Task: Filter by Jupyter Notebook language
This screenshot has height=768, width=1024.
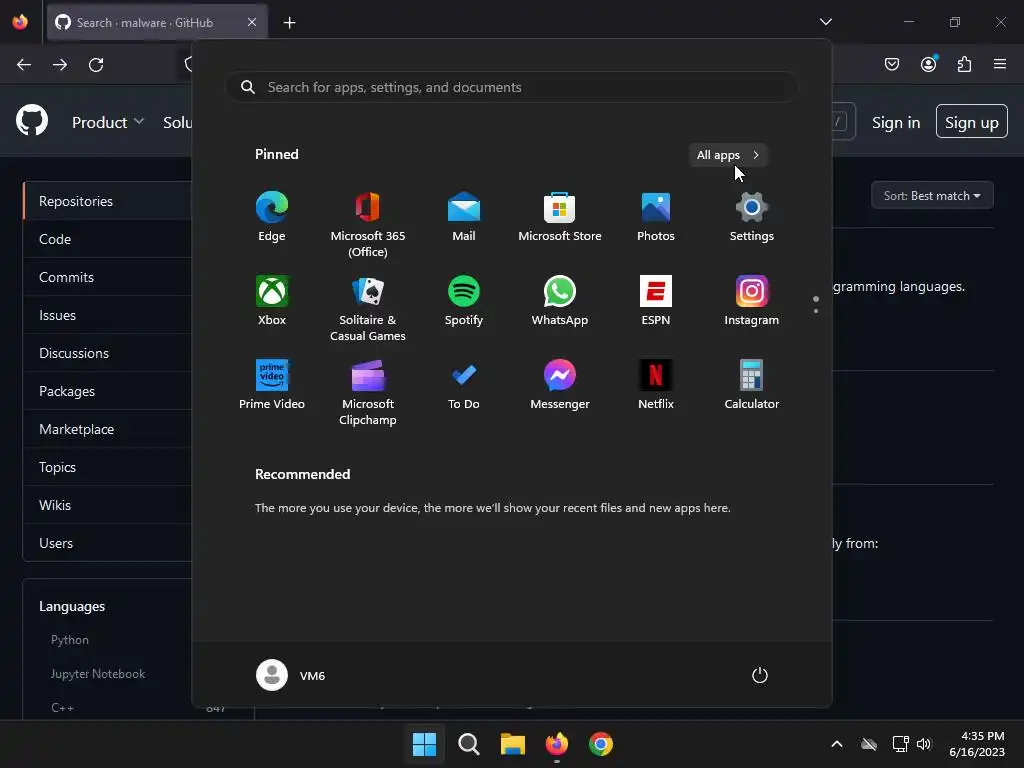Action: [x=98, y=673]
